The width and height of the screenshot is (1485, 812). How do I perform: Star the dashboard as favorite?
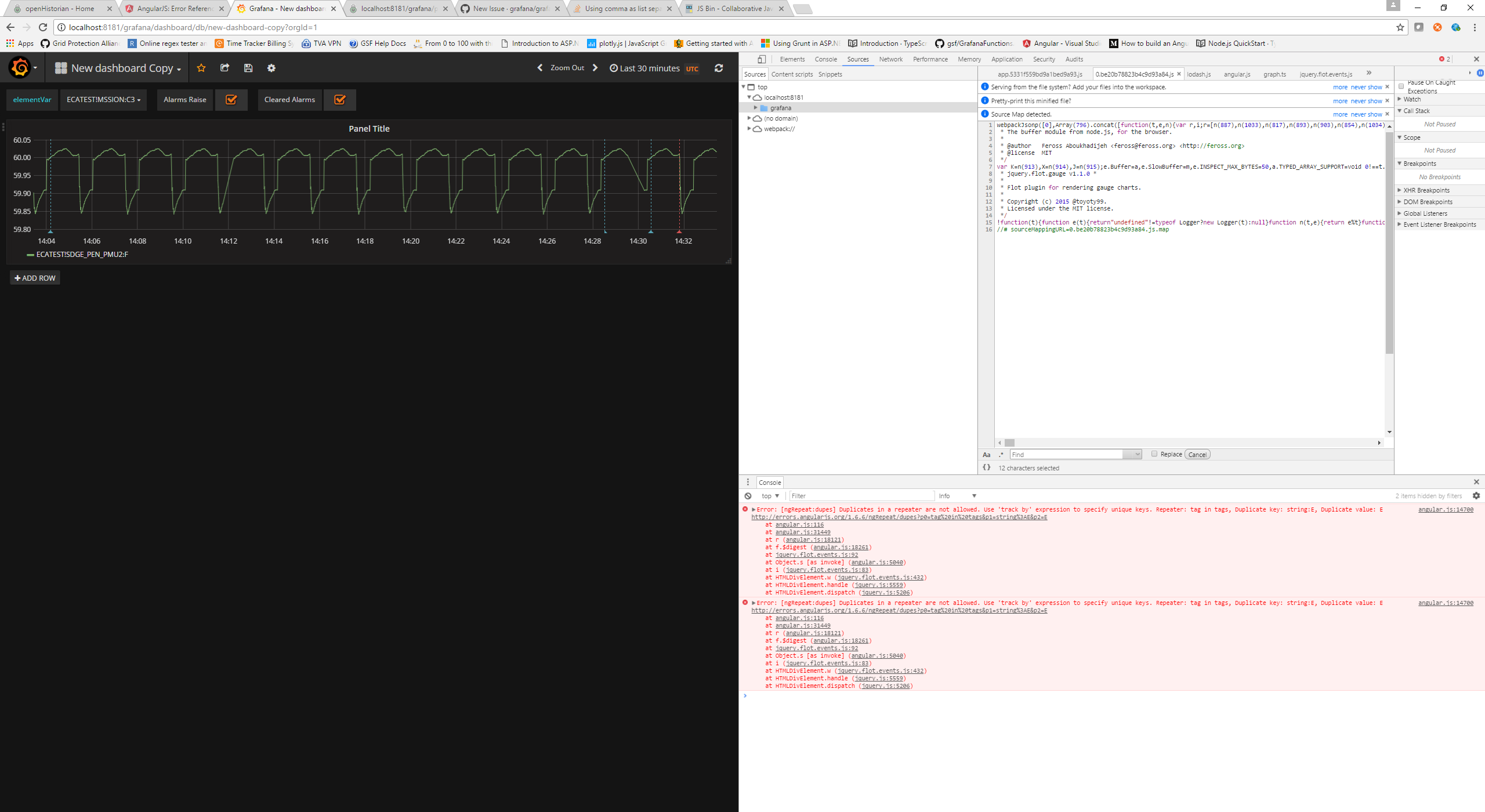tap(201, 68)
